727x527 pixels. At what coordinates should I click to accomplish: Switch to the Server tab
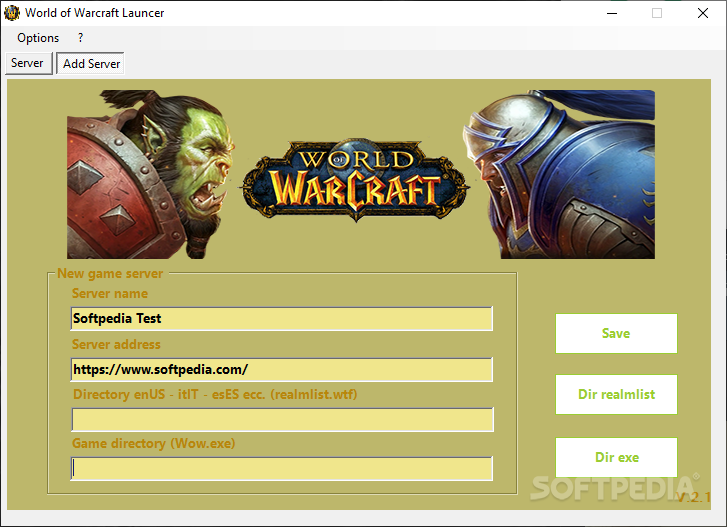(x=27, y=63)
